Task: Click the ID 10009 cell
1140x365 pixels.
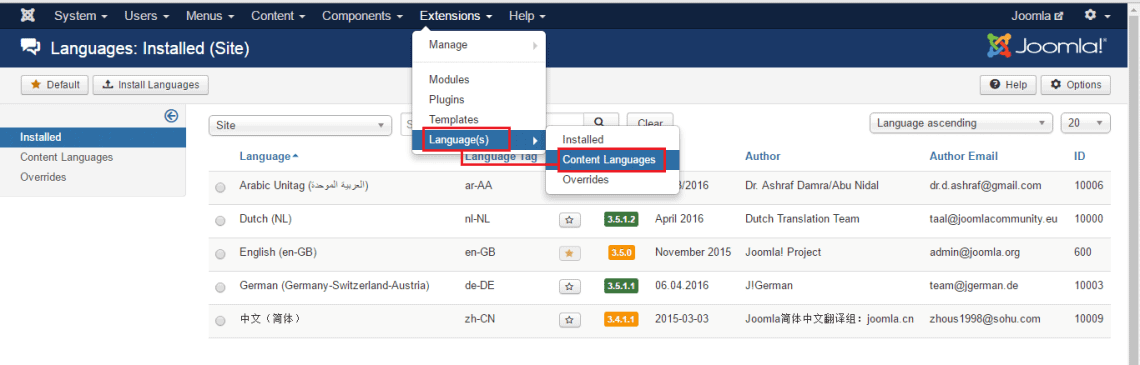Action: click(1088, 318)
